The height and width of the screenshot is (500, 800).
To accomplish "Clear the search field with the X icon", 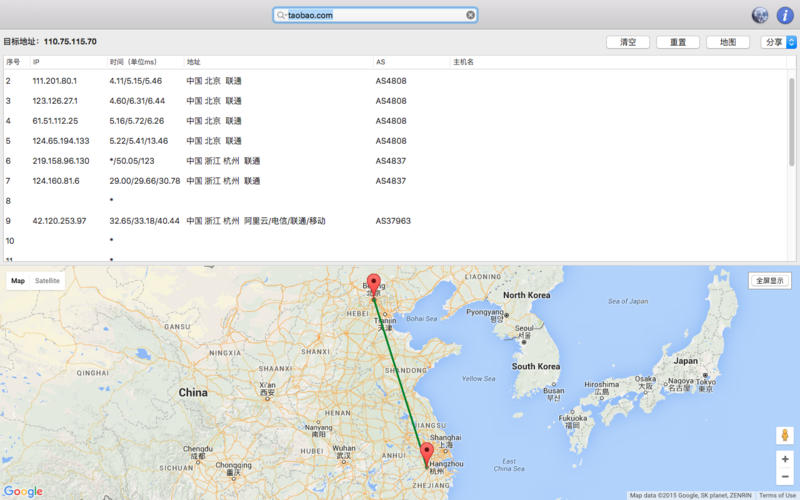I will pyautogui.click(x=470, y=15).
